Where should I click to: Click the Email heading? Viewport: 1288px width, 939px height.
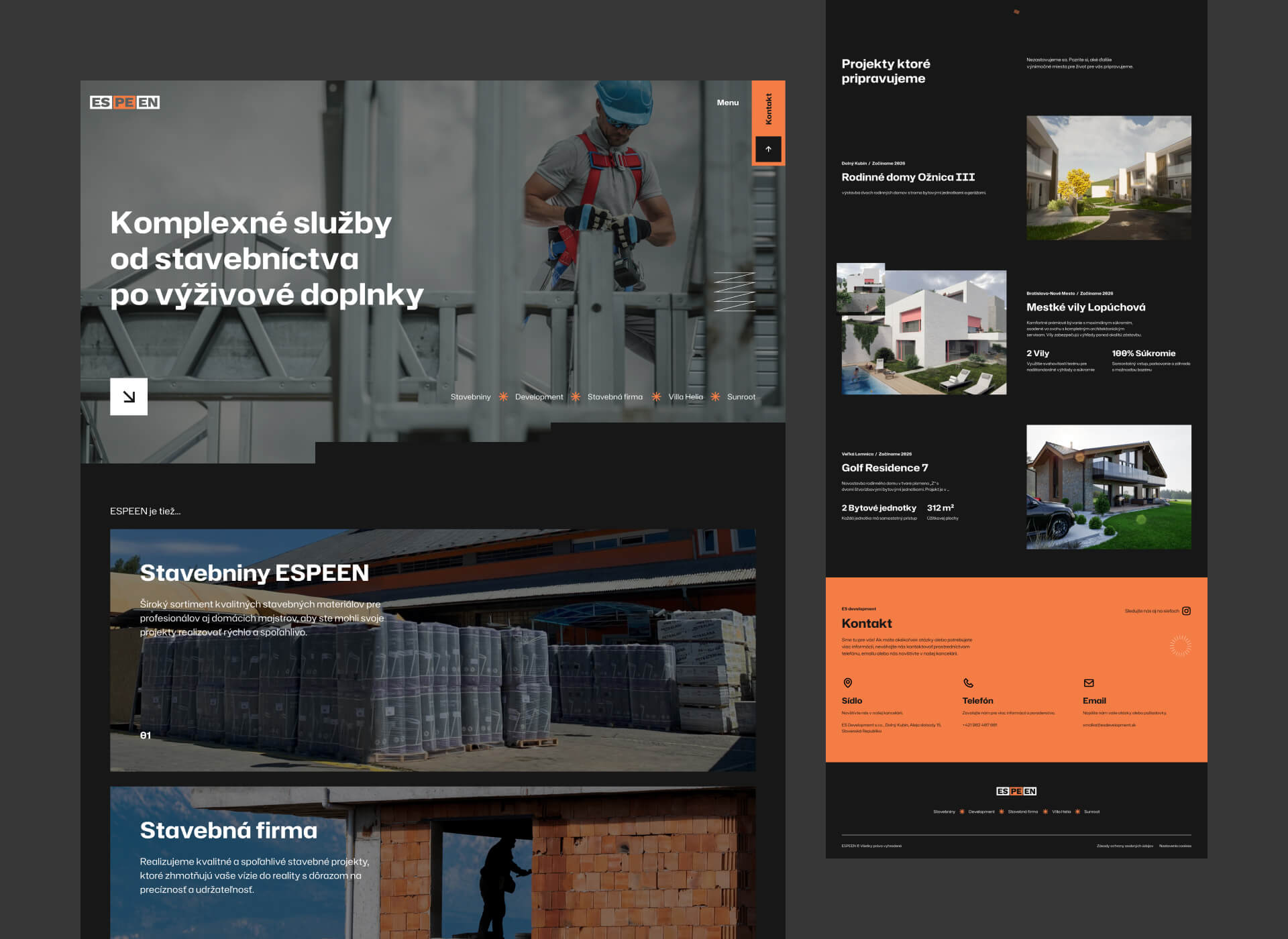click(1094, 701)
